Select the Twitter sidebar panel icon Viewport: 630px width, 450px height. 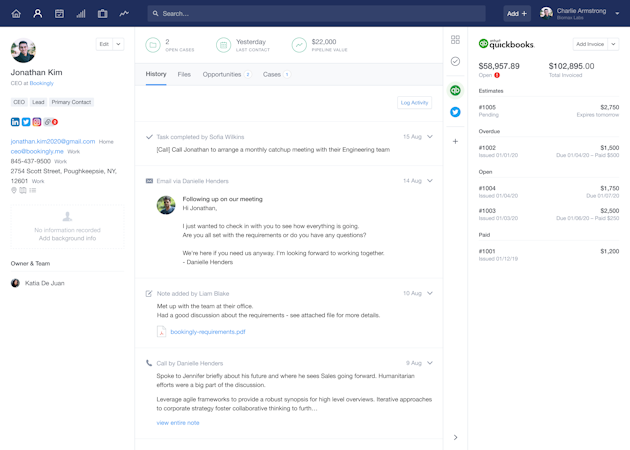point(455,112)
